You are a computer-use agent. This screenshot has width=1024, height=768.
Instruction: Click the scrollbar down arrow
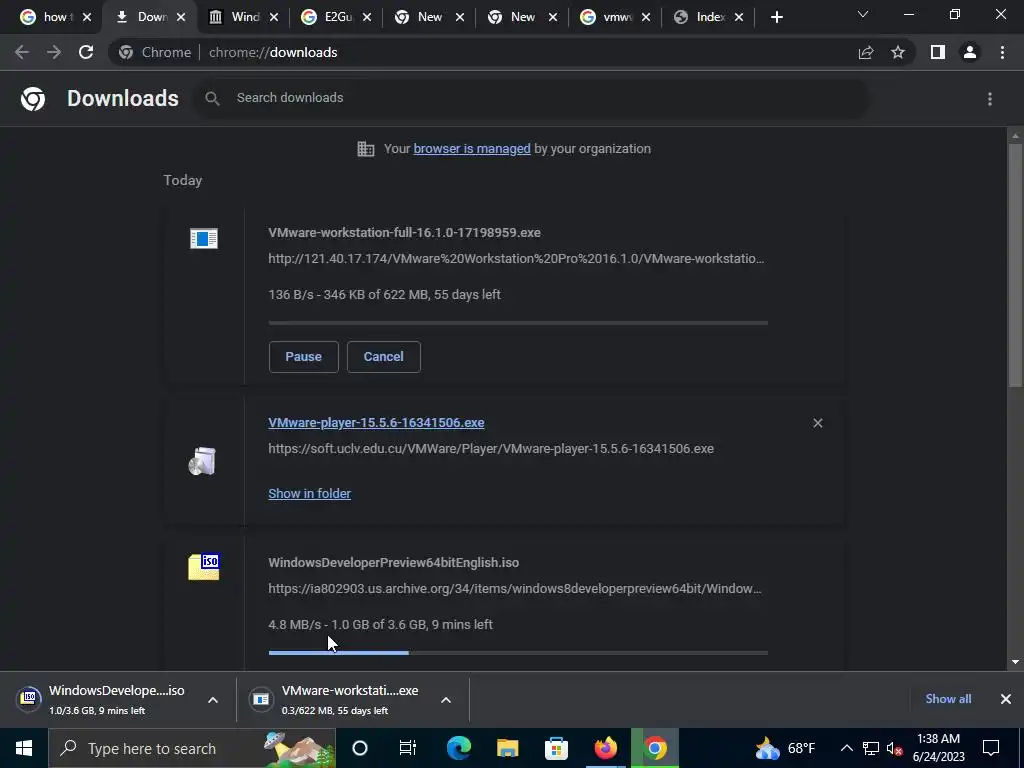pos(1015,662)
